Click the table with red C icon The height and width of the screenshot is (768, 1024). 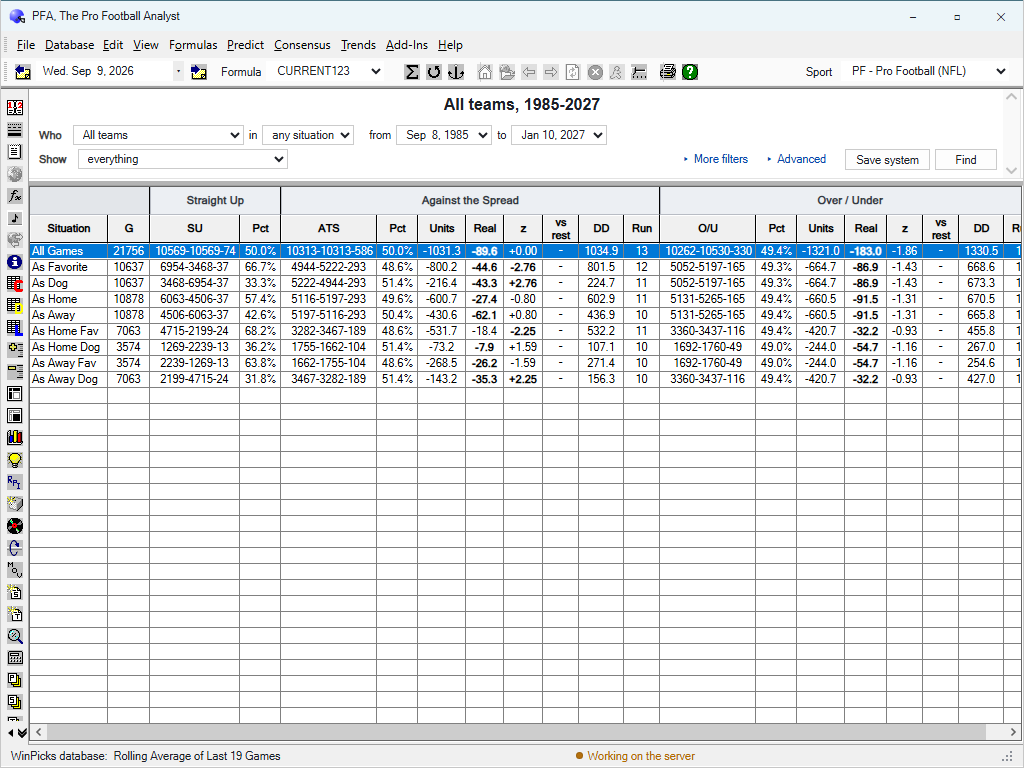tap(14, 283)
